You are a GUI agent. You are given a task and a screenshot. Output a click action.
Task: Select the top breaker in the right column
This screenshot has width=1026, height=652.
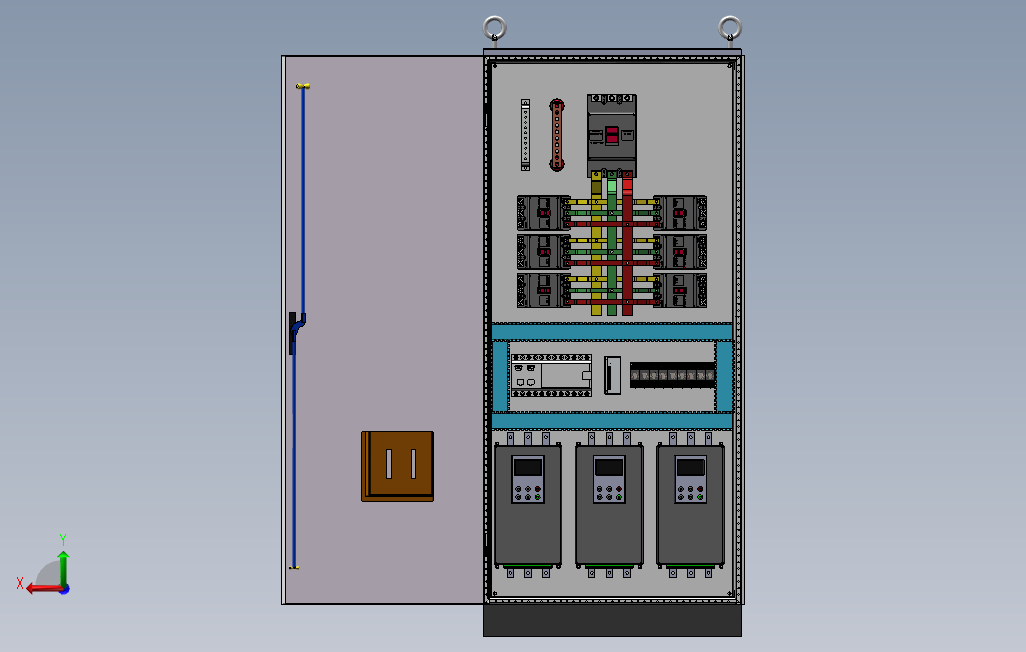coord(681,213)
